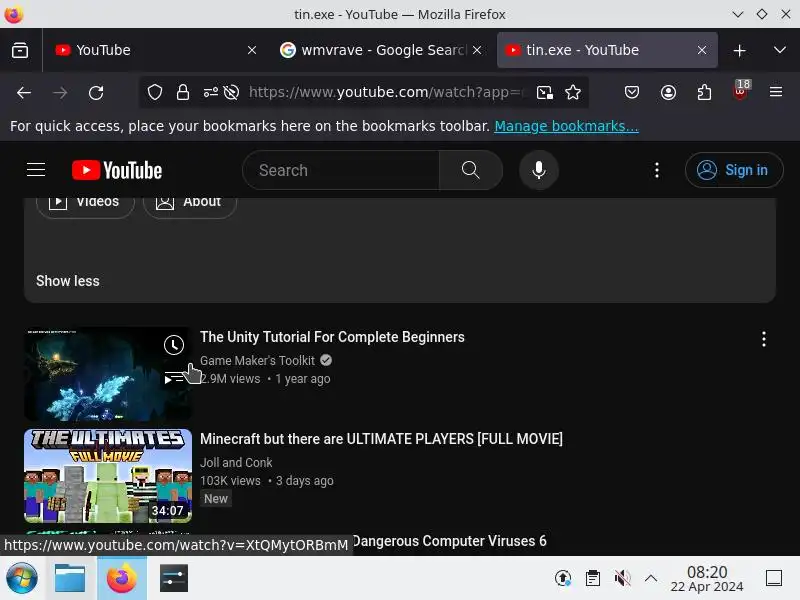Bookmark this page with the star
Image resolution: width=800 pixels, height=600 pixels.
click(573, 92)
